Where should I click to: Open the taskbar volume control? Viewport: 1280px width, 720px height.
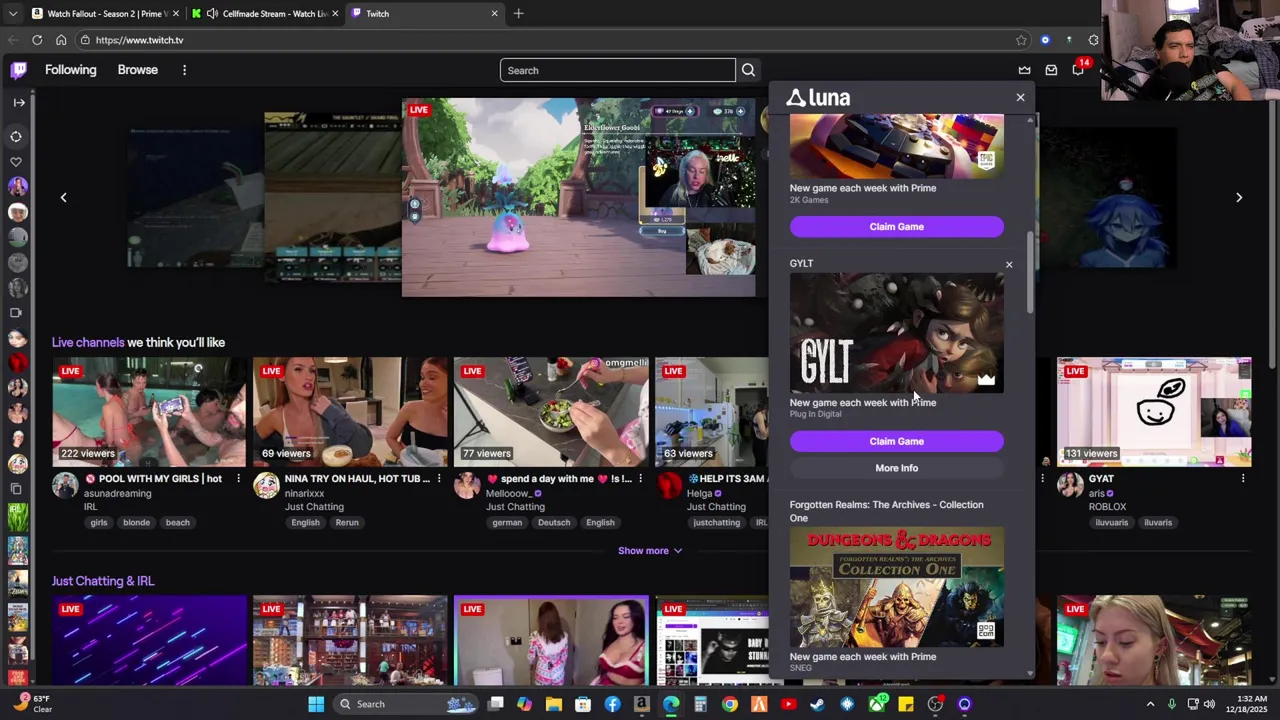pos(1209,704)
